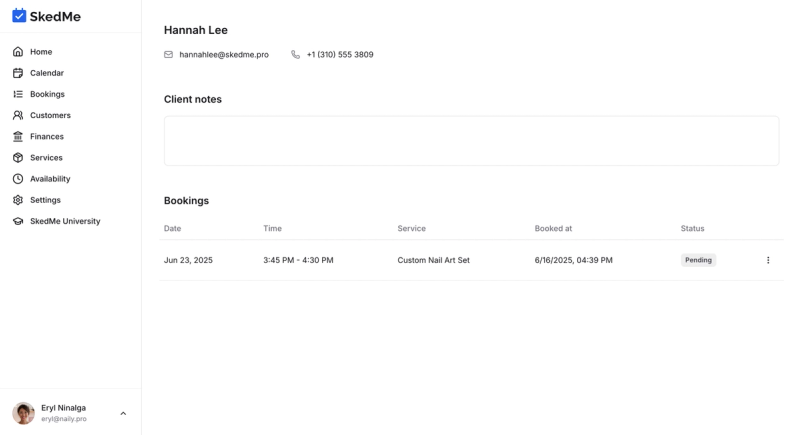800x435 pixels.
Task: Click the Services box icon
Action: 18,158
